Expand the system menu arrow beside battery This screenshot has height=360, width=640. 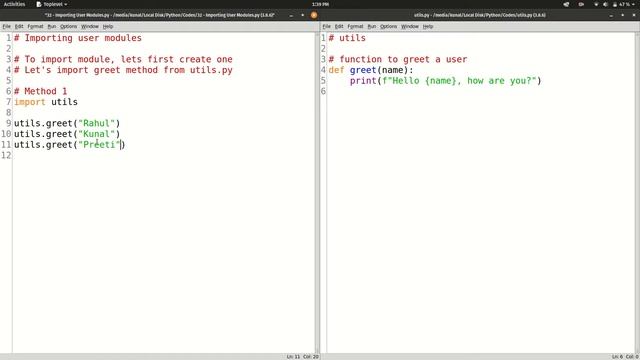[x=633, y=4]
